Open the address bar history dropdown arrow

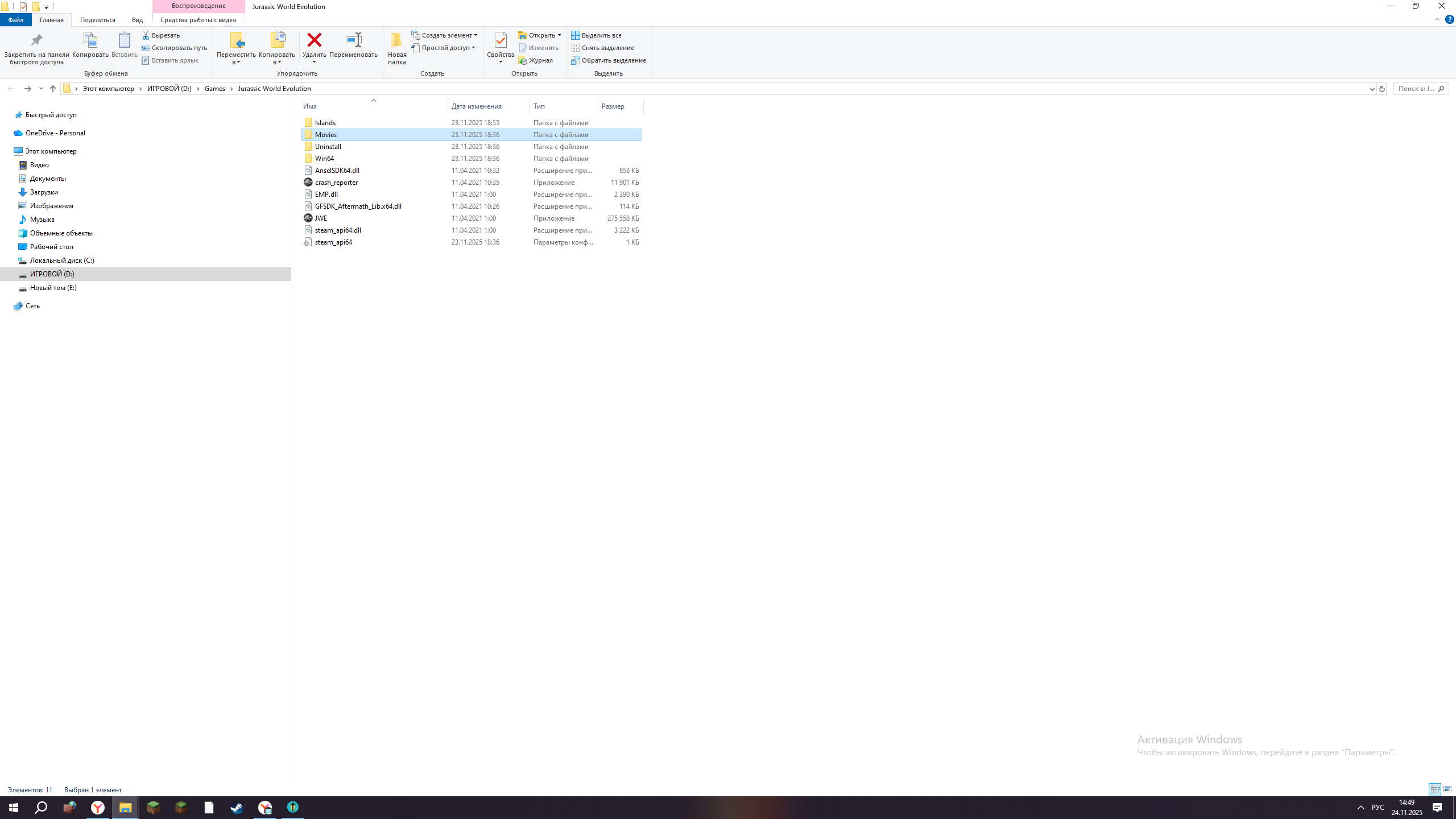[x=1371, y=89]
